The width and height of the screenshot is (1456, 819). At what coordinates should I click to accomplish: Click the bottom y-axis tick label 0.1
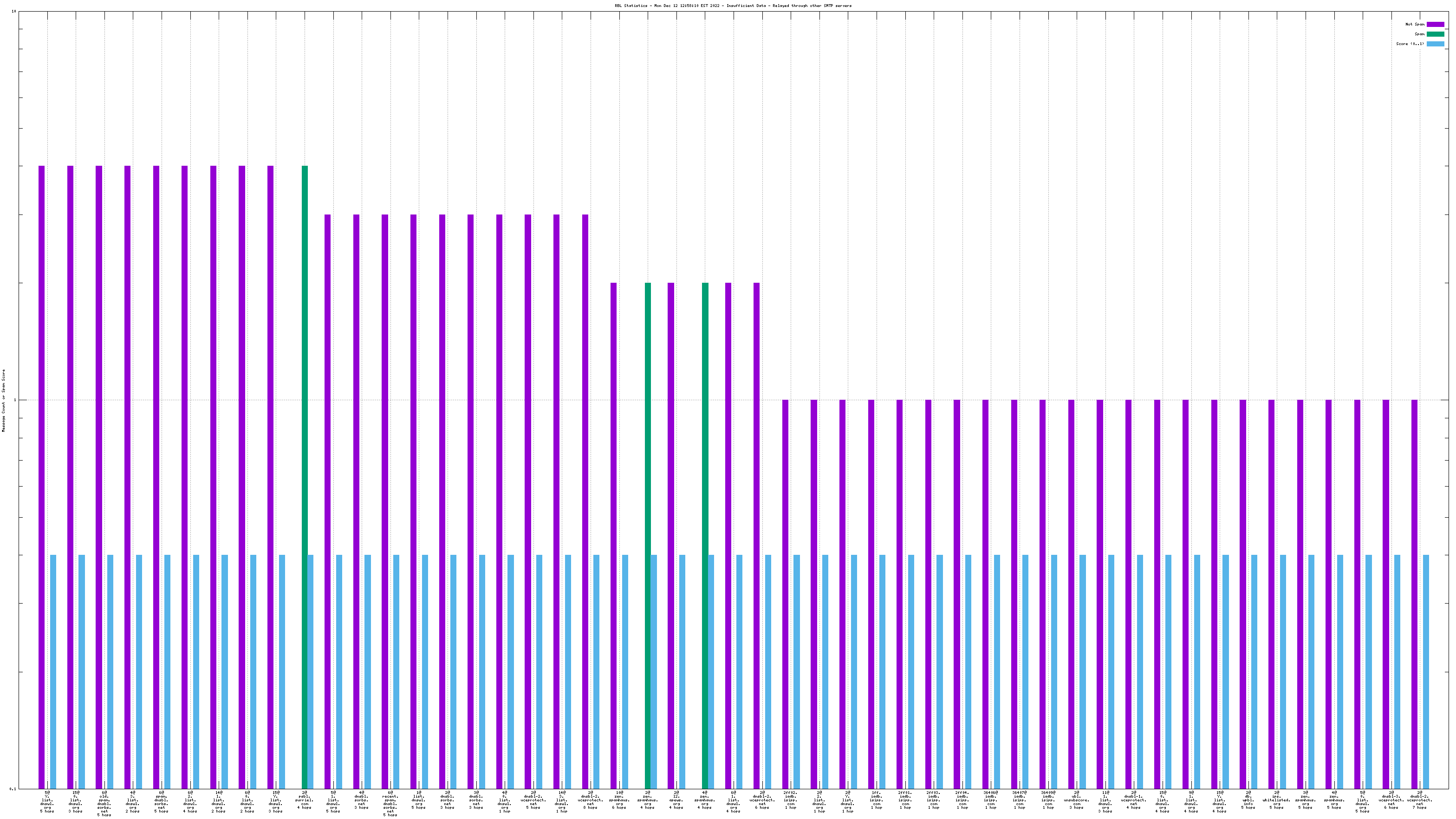13,788
